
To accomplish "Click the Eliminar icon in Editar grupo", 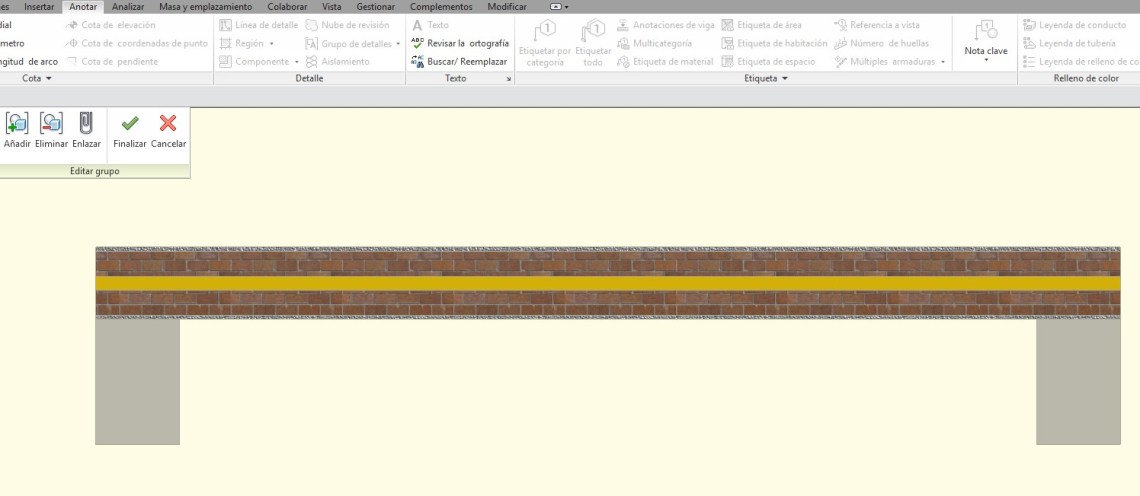I will (51, 124).
